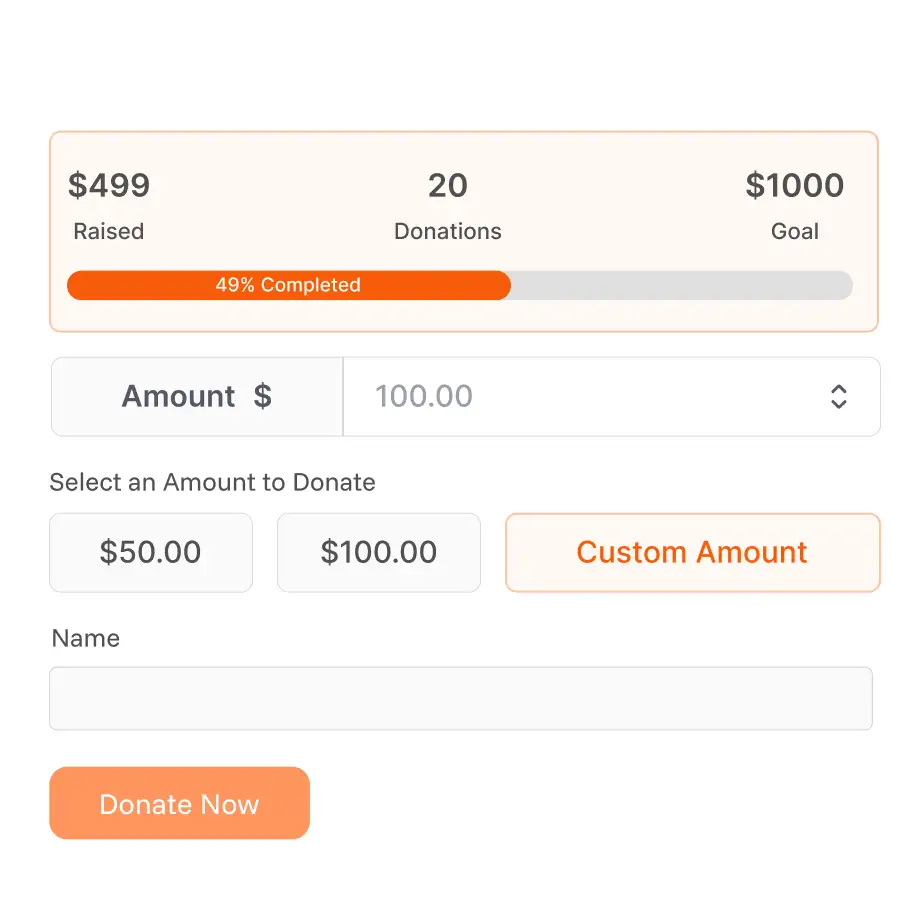This screenshot has width=923, height=917.
Task: Click the Name field label
Action: click(x=86, y=639)
